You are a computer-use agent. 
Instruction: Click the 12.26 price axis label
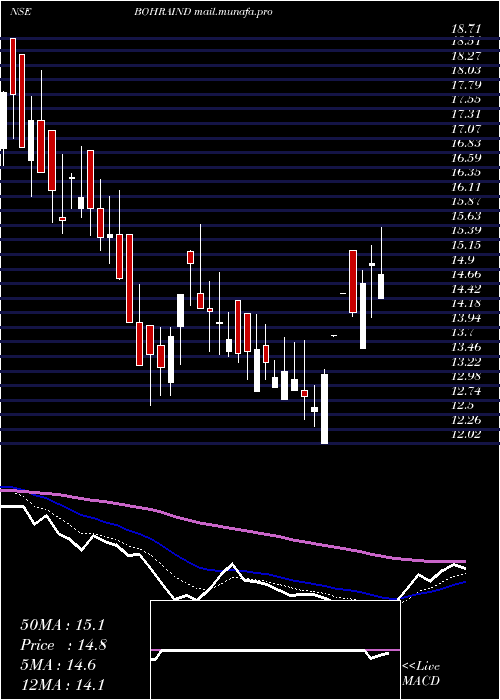[x=466, y=420]
